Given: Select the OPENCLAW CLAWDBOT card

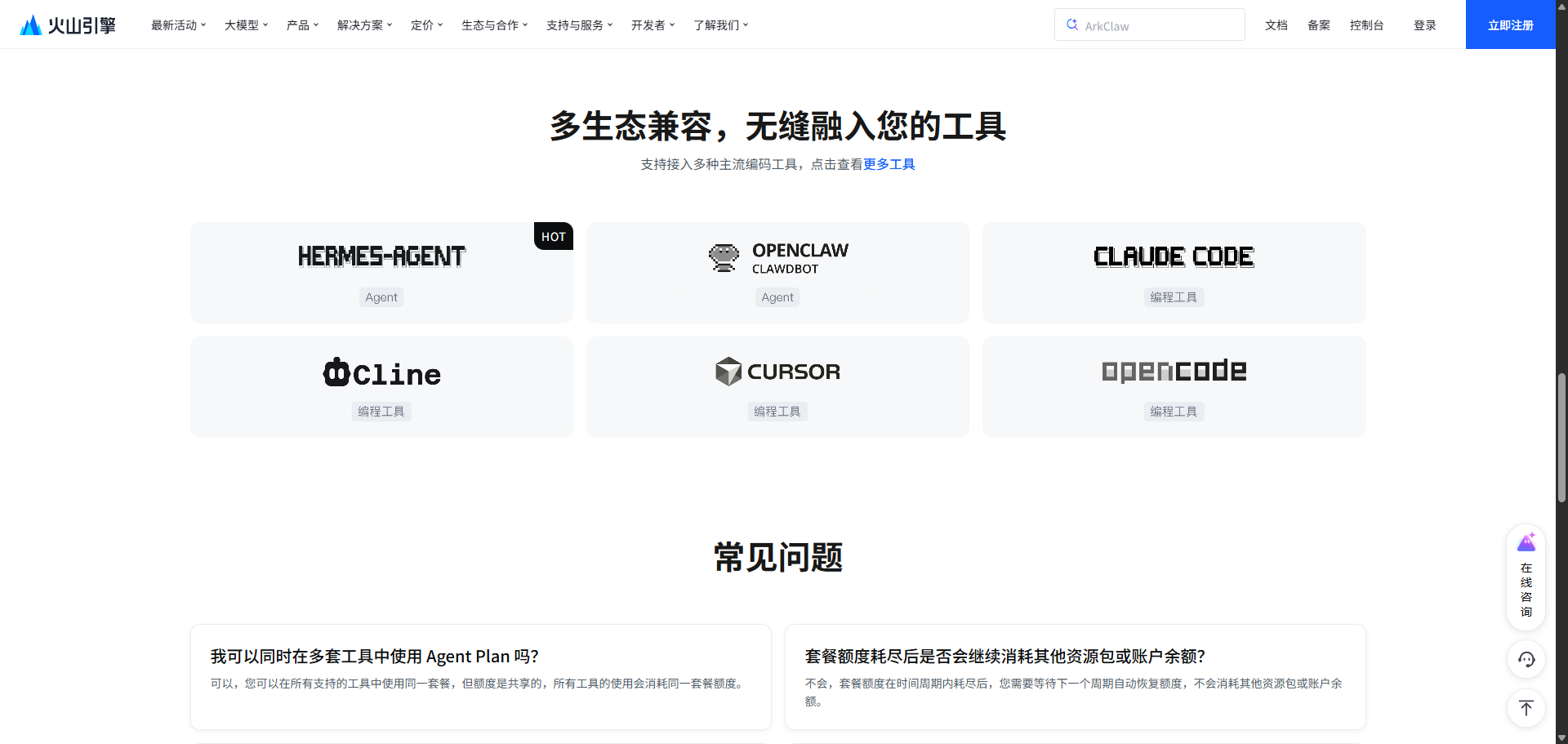Looking at the screenshot, I should click(x=777, y=273).
